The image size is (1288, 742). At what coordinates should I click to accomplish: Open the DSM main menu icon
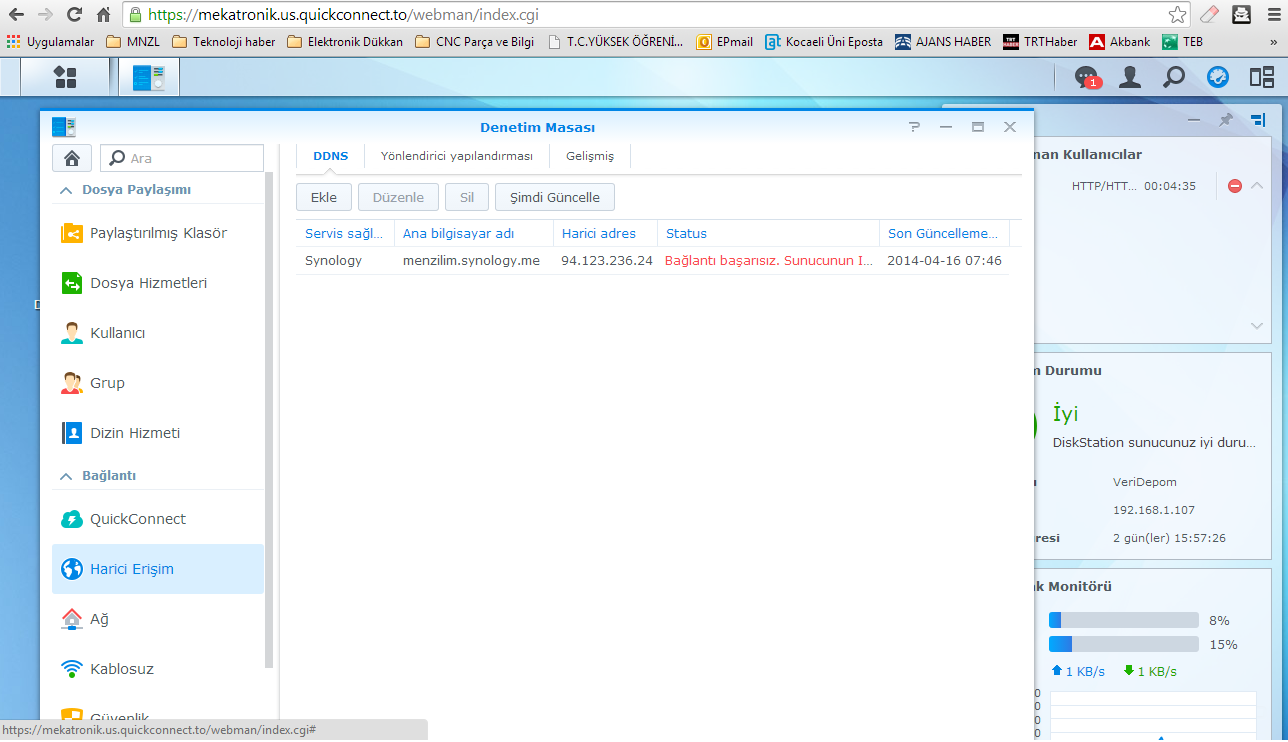point(65,77)
